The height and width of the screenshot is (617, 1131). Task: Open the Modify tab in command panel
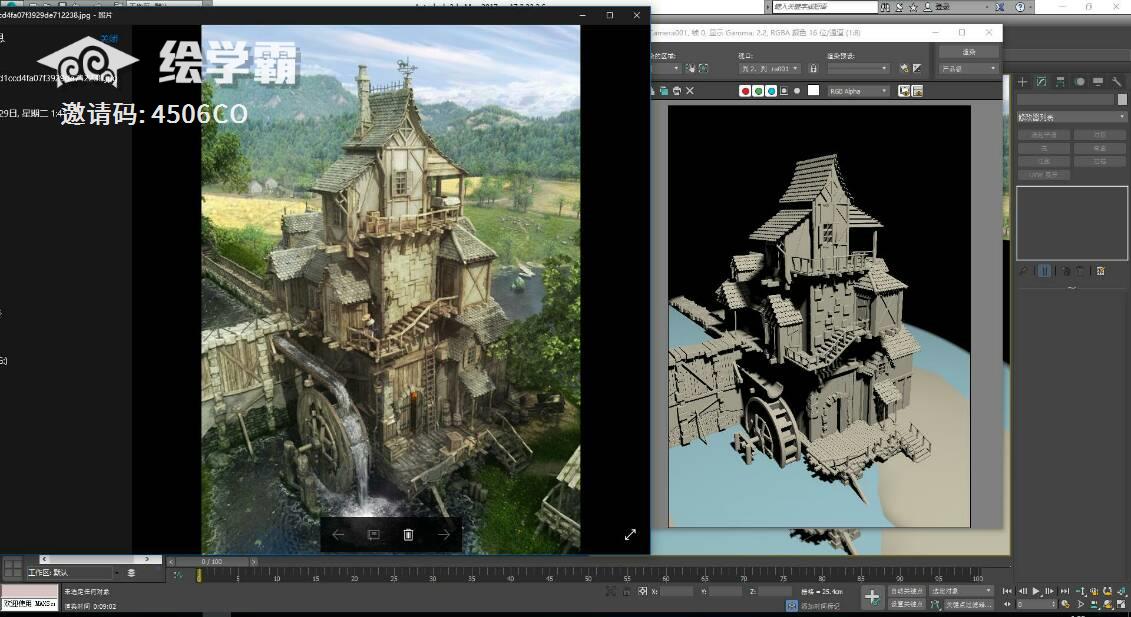[1042, 82]
